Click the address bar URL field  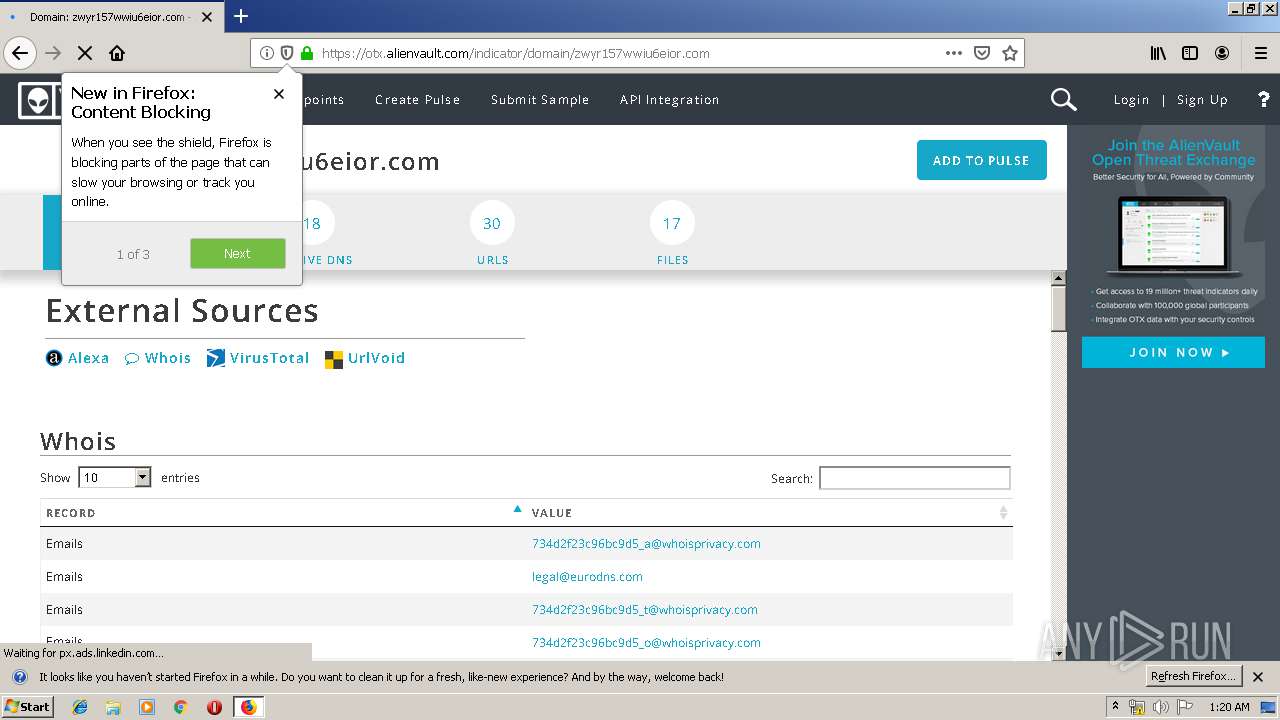tap(628, 53)
